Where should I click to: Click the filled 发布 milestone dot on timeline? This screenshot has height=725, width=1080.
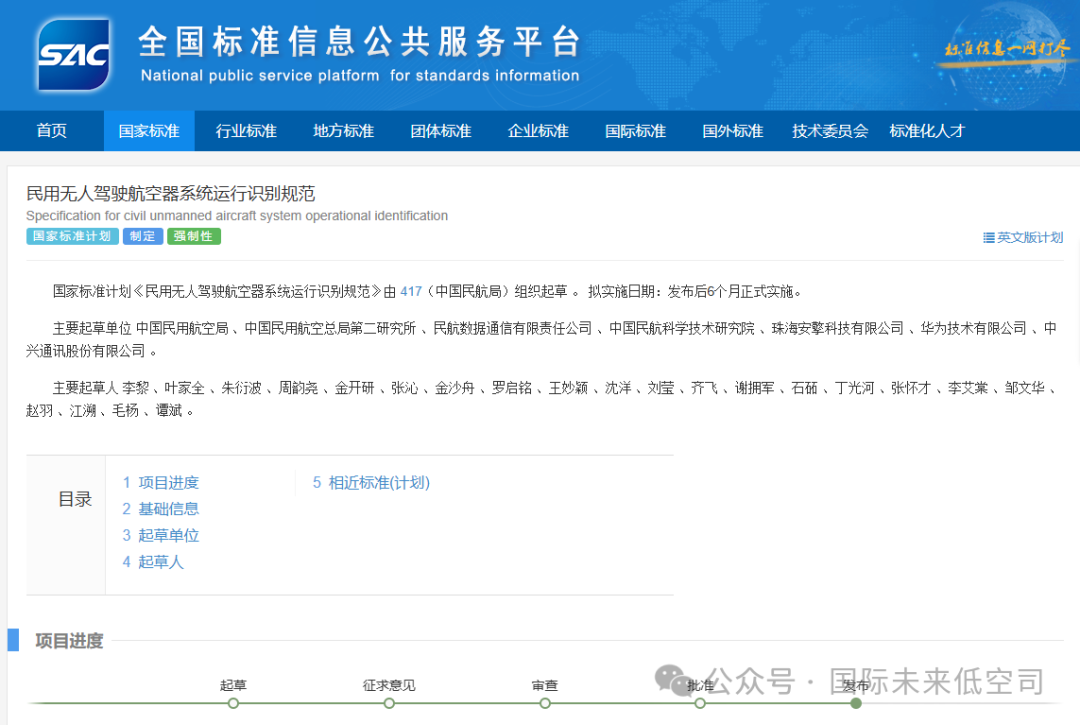(x=856, y=703)
